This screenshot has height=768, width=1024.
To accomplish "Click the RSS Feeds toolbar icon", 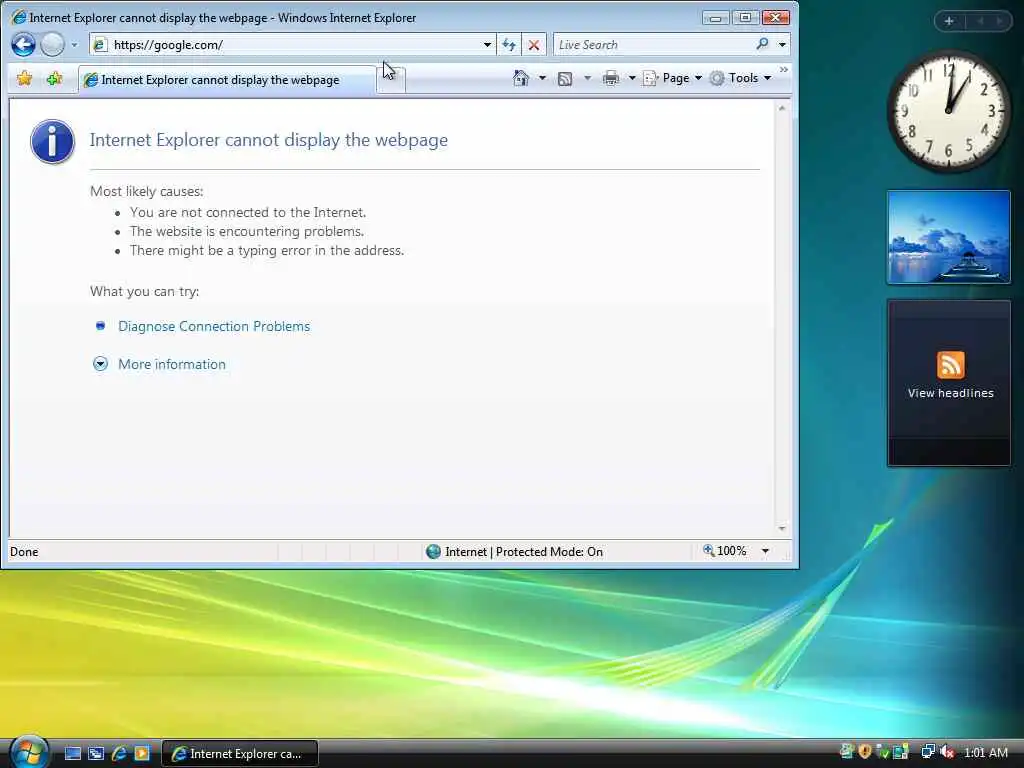I will (x=565, y=79).
